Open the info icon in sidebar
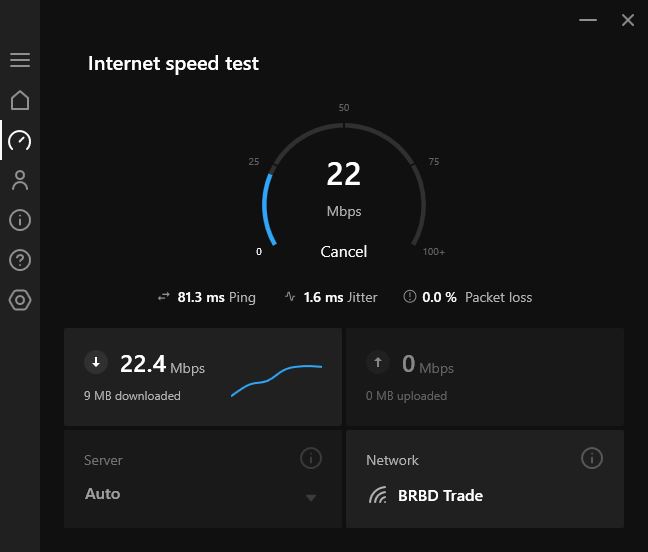 coord(20,220)
